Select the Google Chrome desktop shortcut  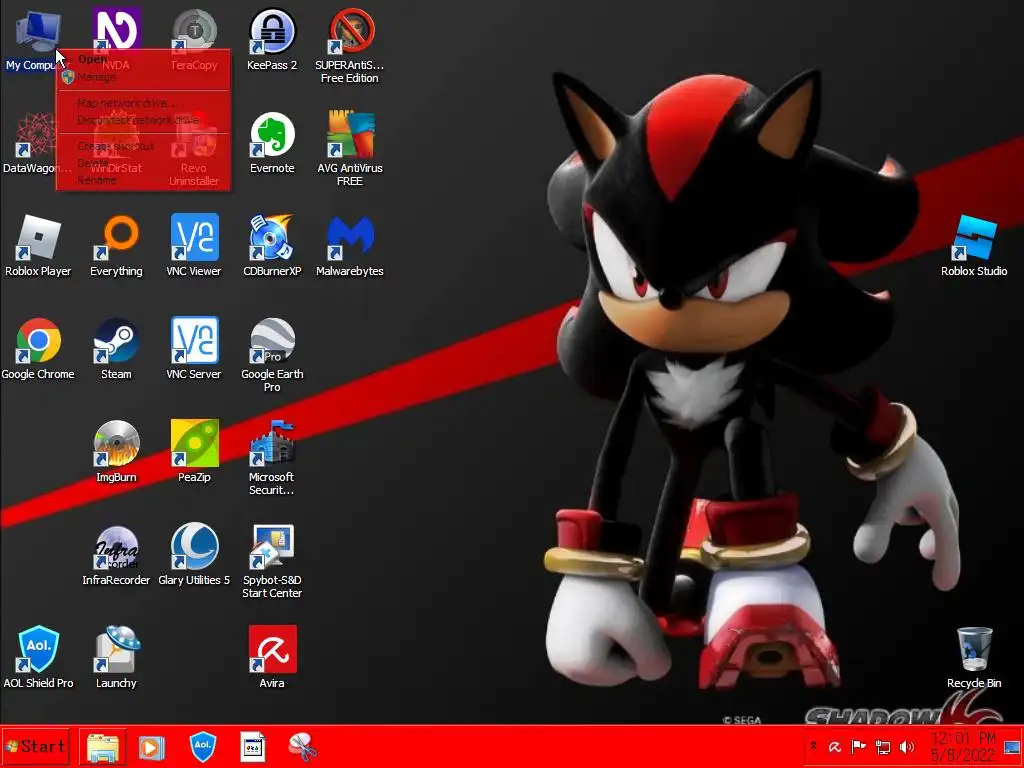tap(38, 349)
